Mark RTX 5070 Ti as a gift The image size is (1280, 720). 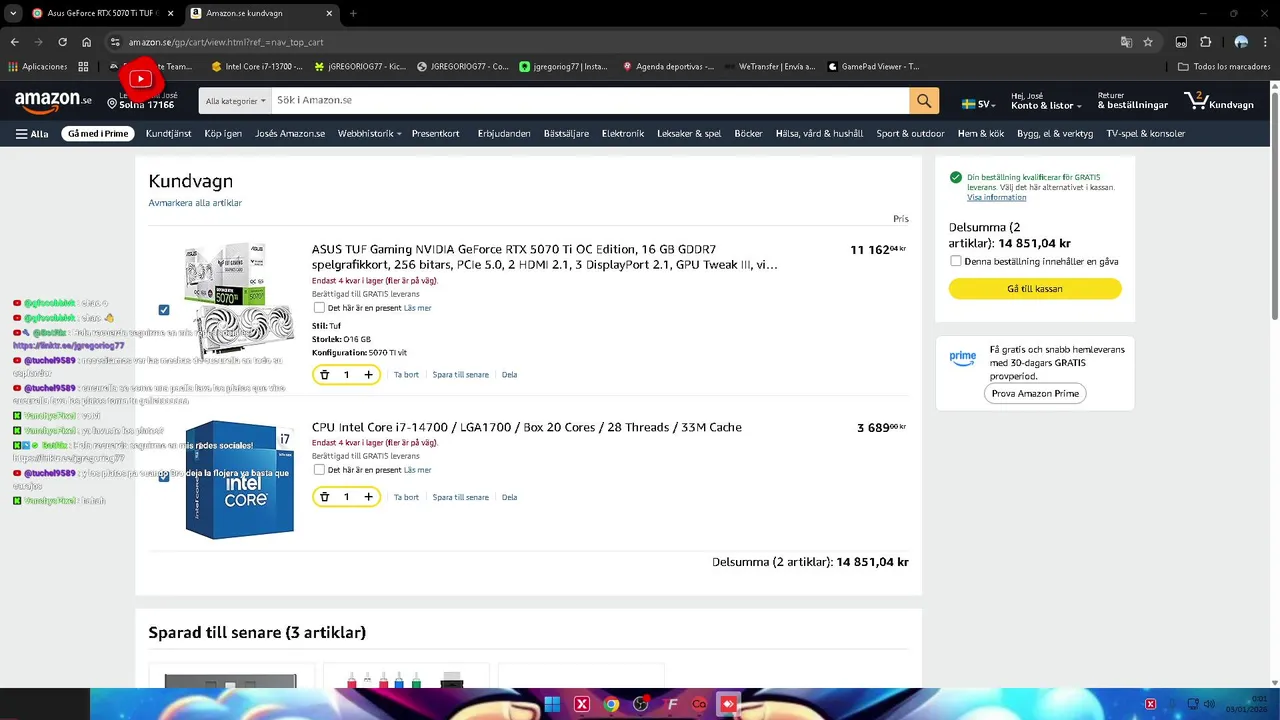319,308
